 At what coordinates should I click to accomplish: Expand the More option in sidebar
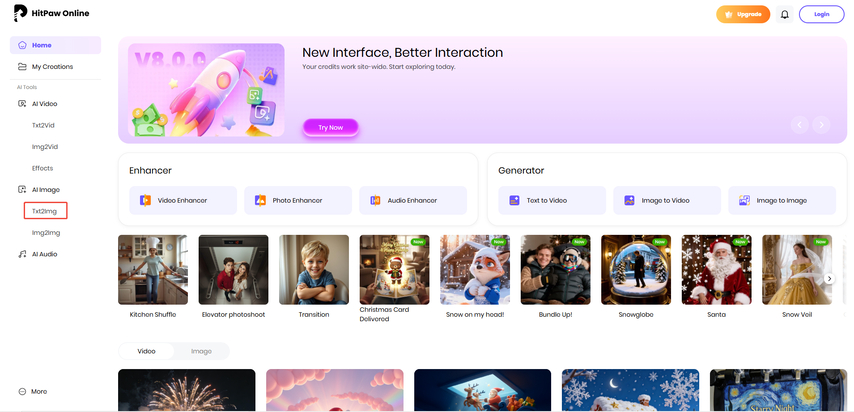(x=32, y=391)
